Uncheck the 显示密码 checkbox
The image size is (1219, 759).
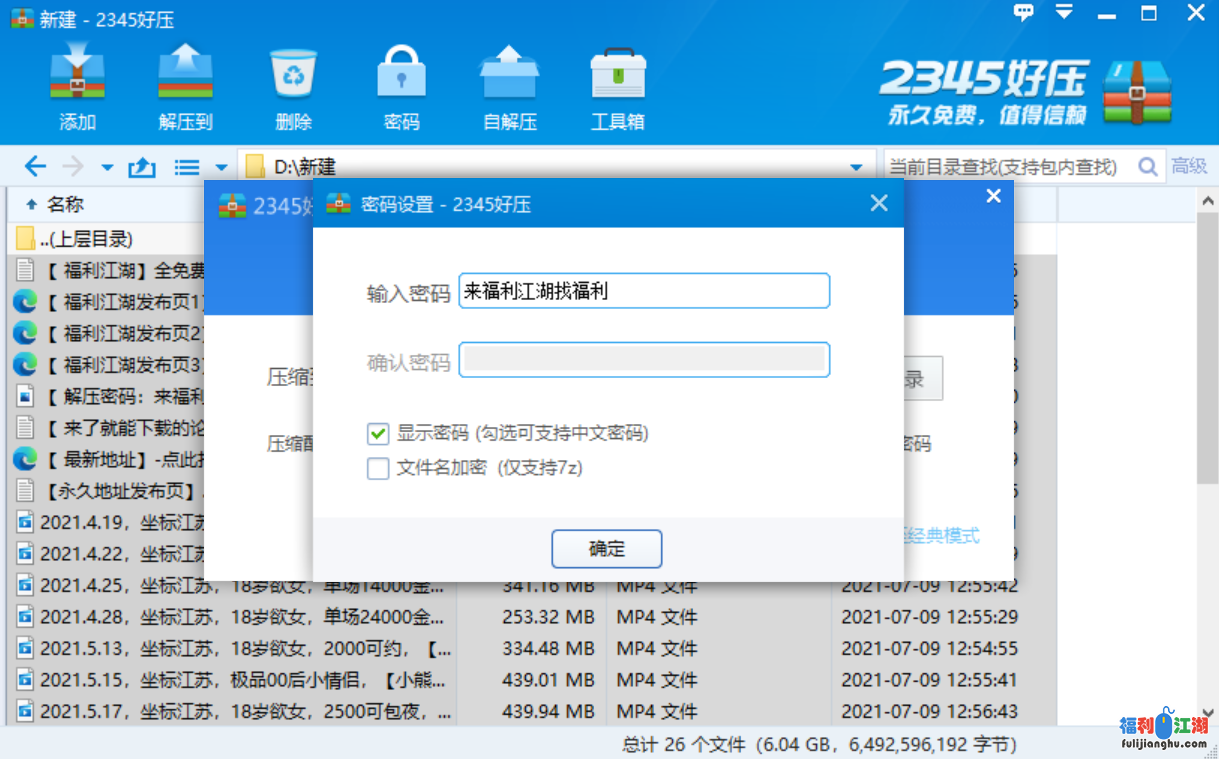coord(378,433)
